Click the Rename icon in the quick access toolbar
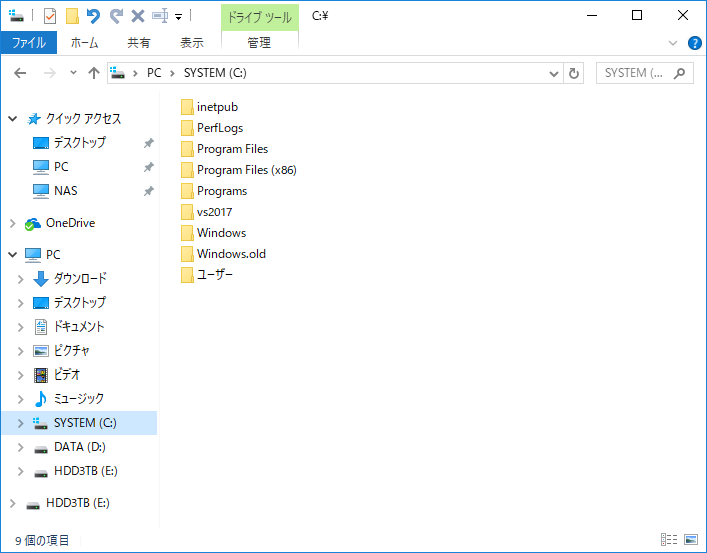 [x=160, y=16]
